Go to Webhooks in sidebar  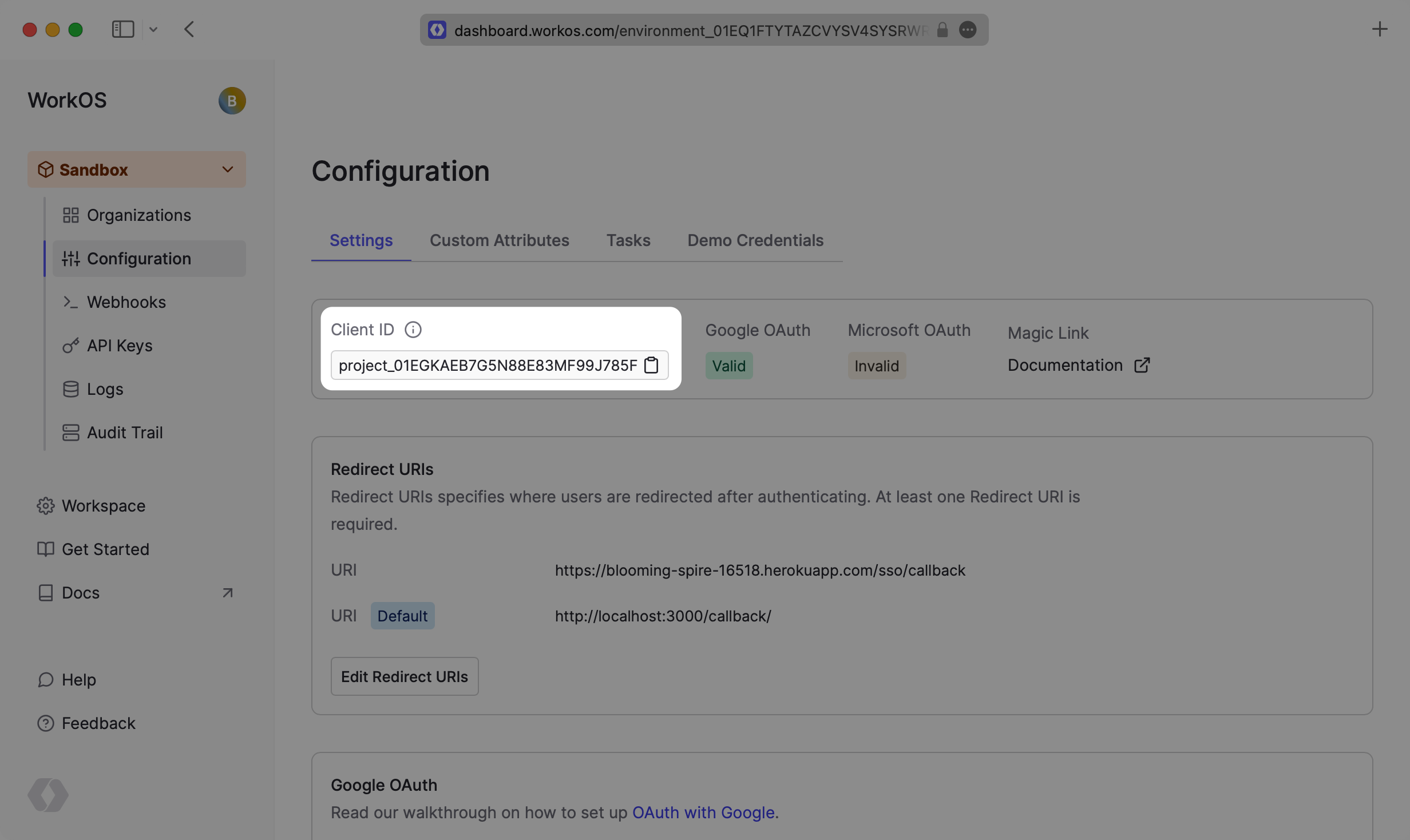126,302
